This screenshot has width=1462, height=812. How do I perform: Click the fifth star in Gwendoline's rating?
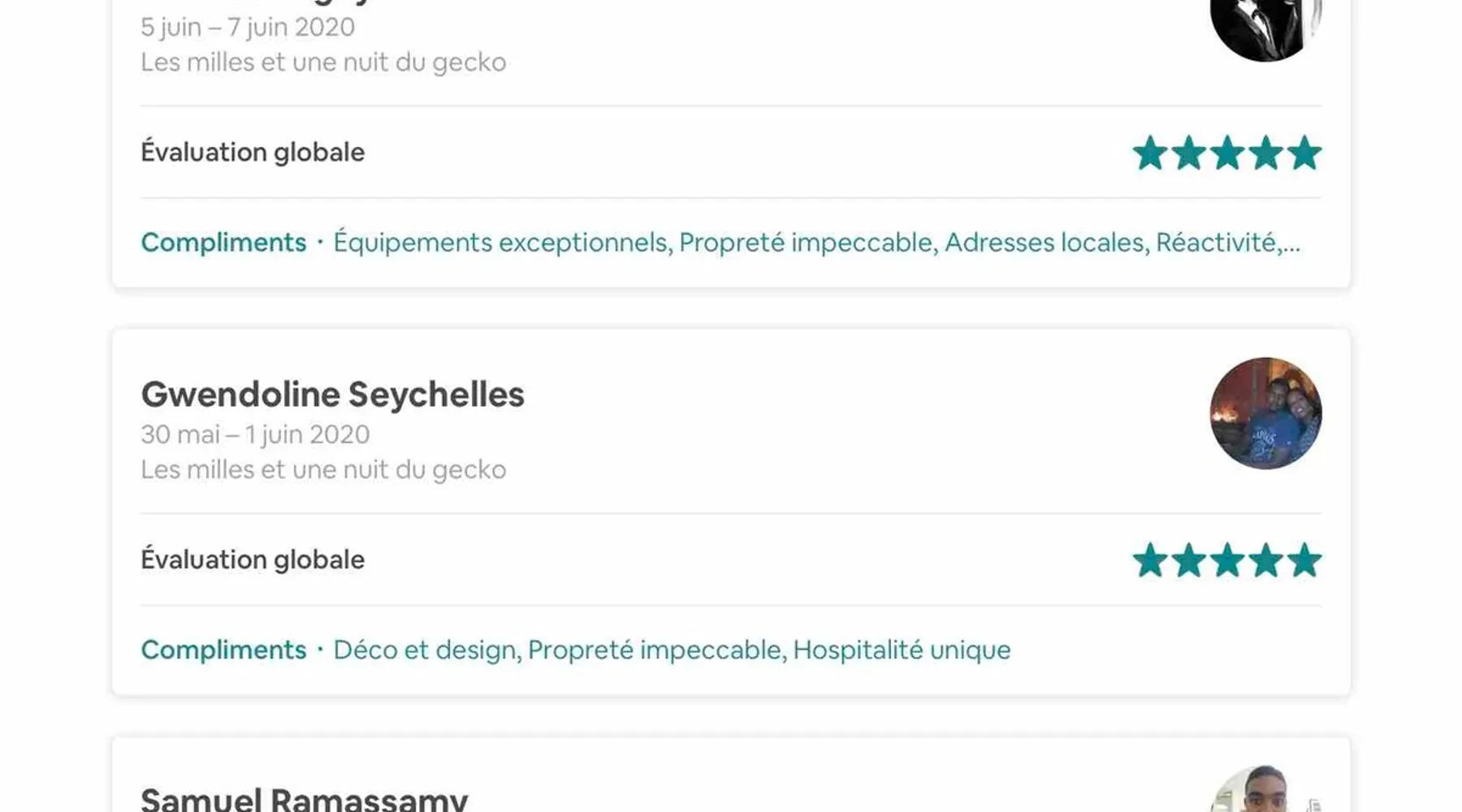tap(1304, 560)
